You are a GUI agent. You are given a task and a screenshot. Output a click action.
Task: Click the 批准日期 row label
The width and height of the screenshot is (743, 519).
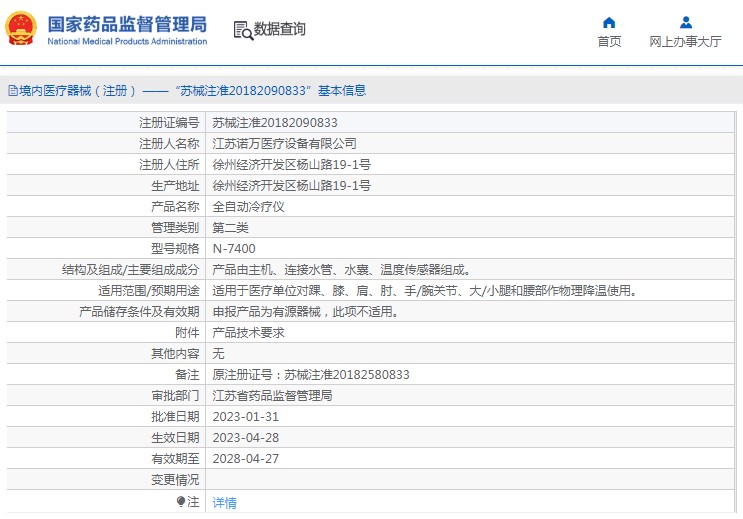[x=175, y=417]
